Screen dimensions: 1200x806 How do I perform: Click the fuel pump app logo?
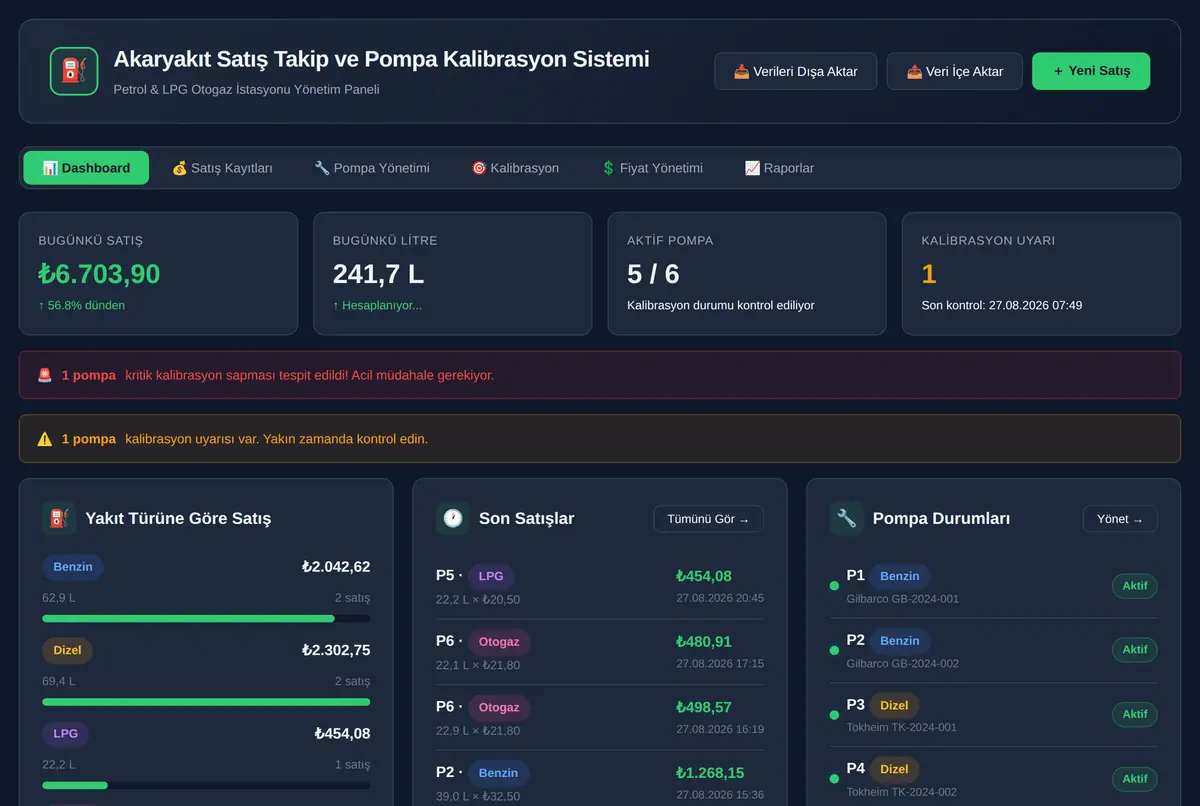pos(74,71)
